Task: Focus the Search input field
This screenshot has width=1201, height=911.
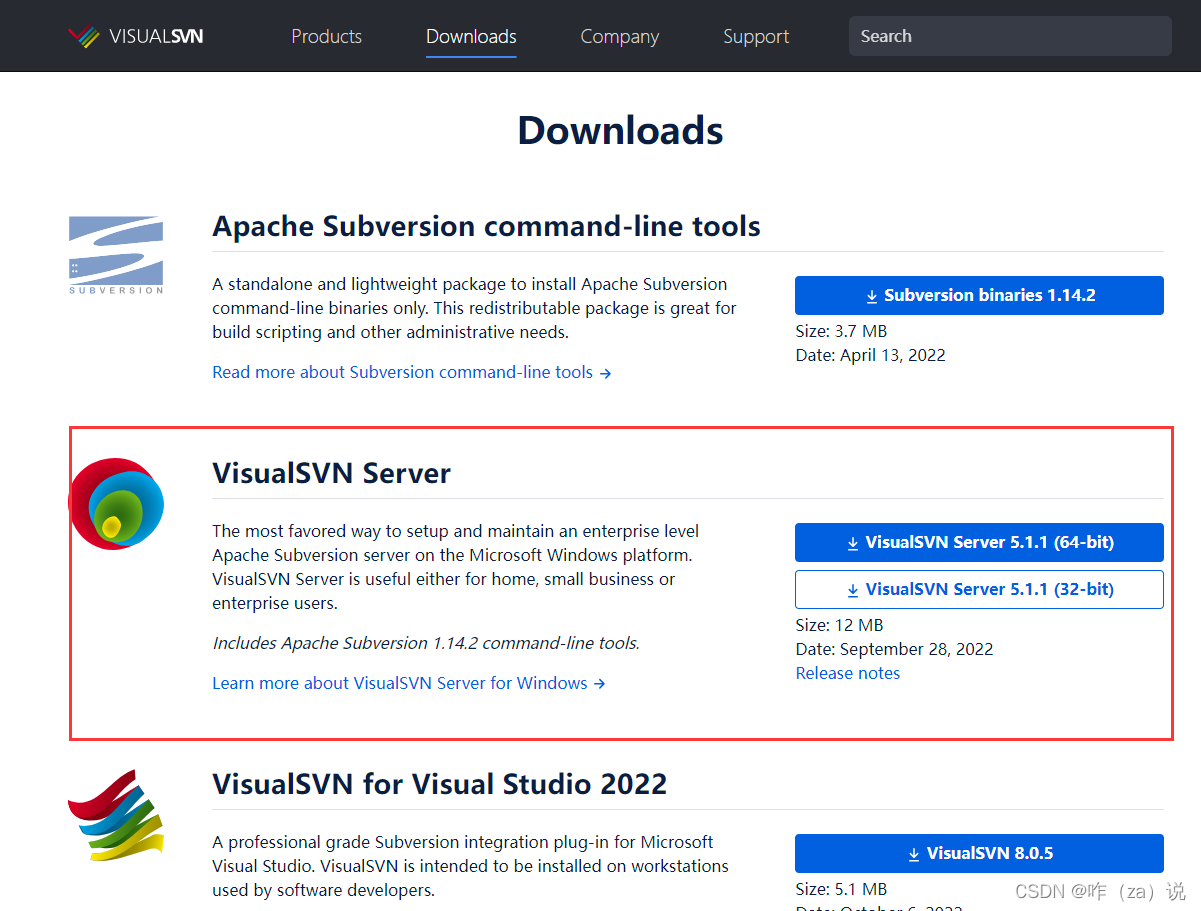Action: pyautogui.click(x=1010, y=36)
